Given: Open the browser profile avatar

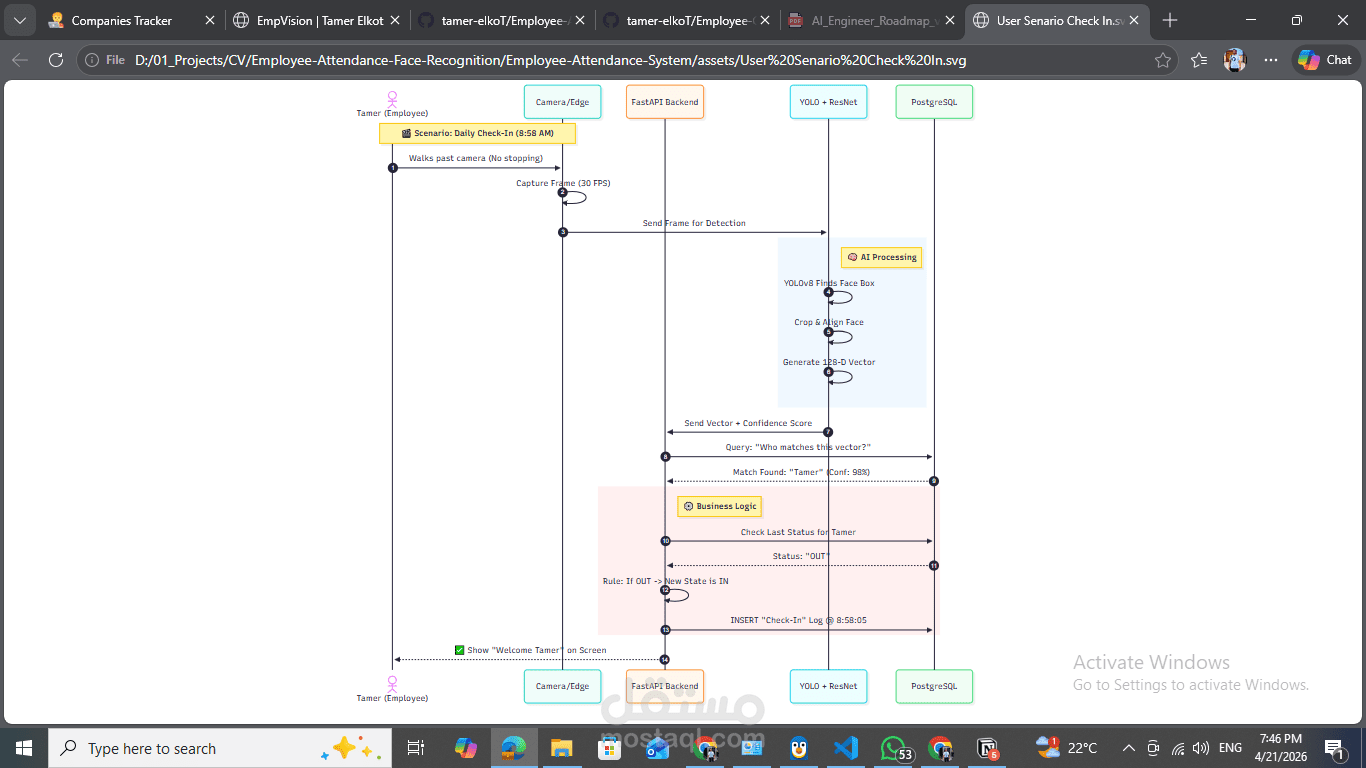Looking at the screenshot, I should pyautogui.click(x=1235, y=60).
